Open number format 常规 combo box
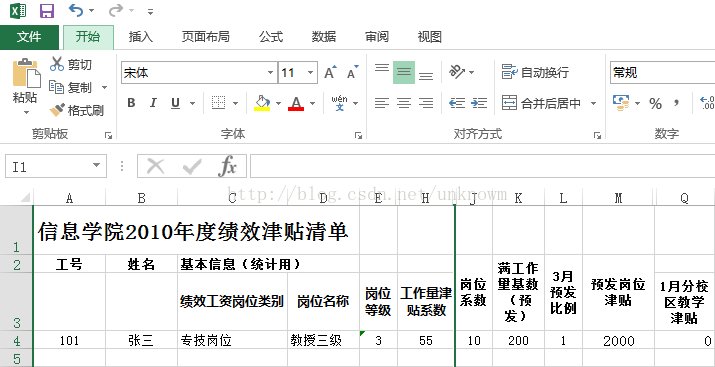 [x=662, y=73]
